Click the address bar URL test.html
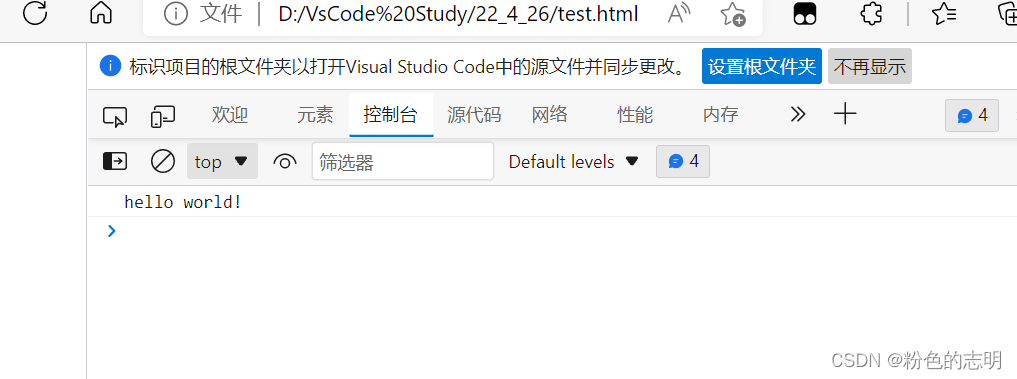This screenshot has width=1017, height=379. pyautogui.click(x=458, y=14)
